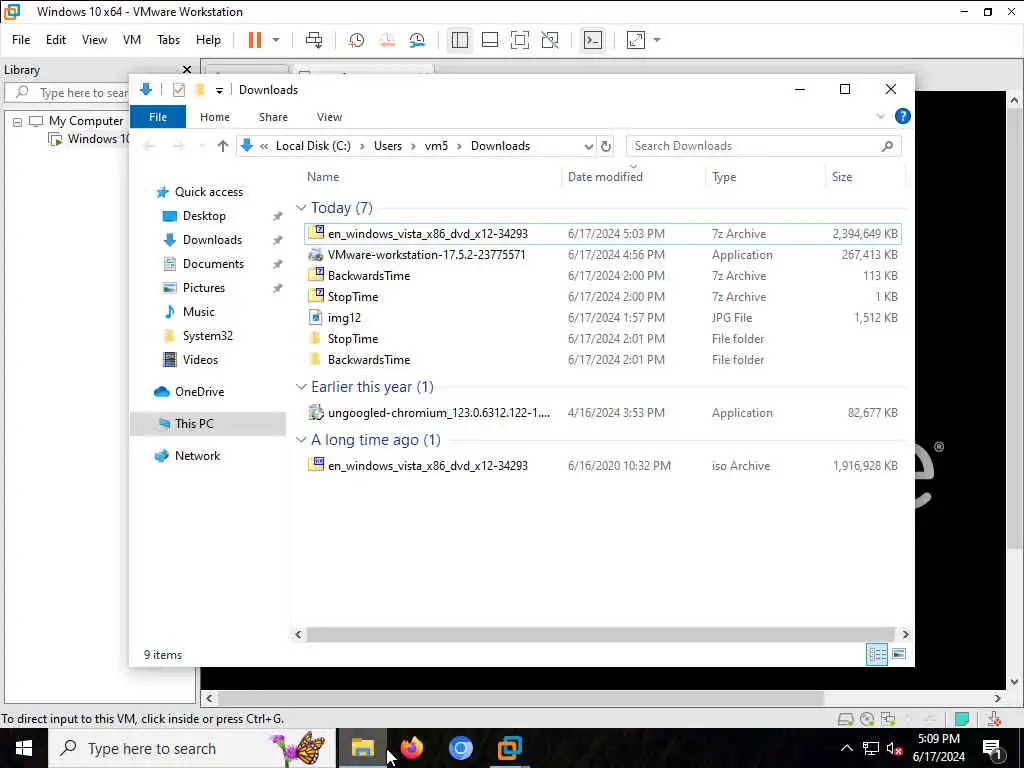This screenshot has width=1024, height=768.
Task: Select the ungoogled-chromium application file
Action: pyautogui.click(x=603, y=413)
